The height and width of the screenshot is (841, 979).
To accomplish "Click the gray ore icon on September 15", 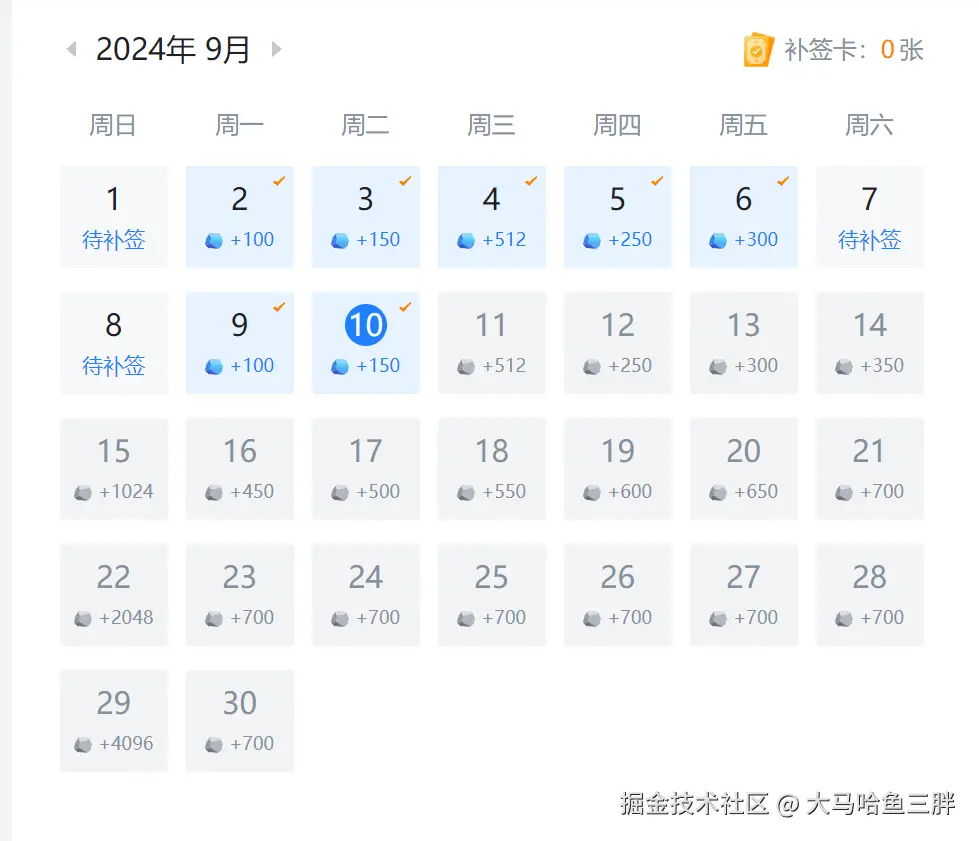I will [85, 492].
